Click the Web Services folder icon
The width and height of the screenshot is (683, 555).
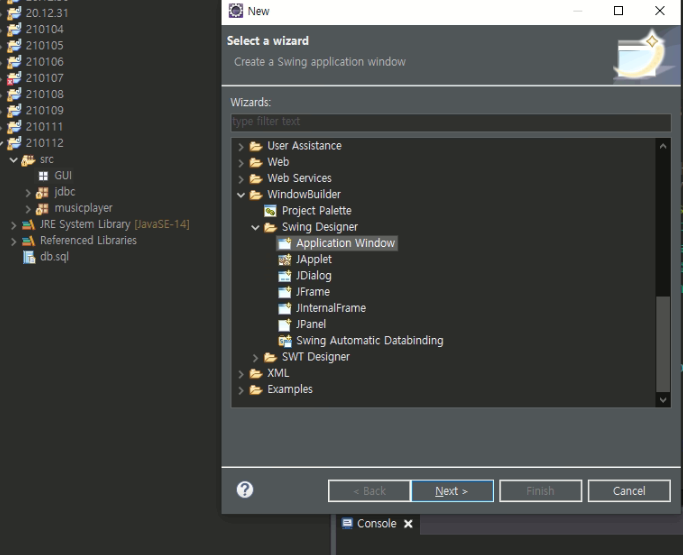pyautogui.click(x=256, y=179)
